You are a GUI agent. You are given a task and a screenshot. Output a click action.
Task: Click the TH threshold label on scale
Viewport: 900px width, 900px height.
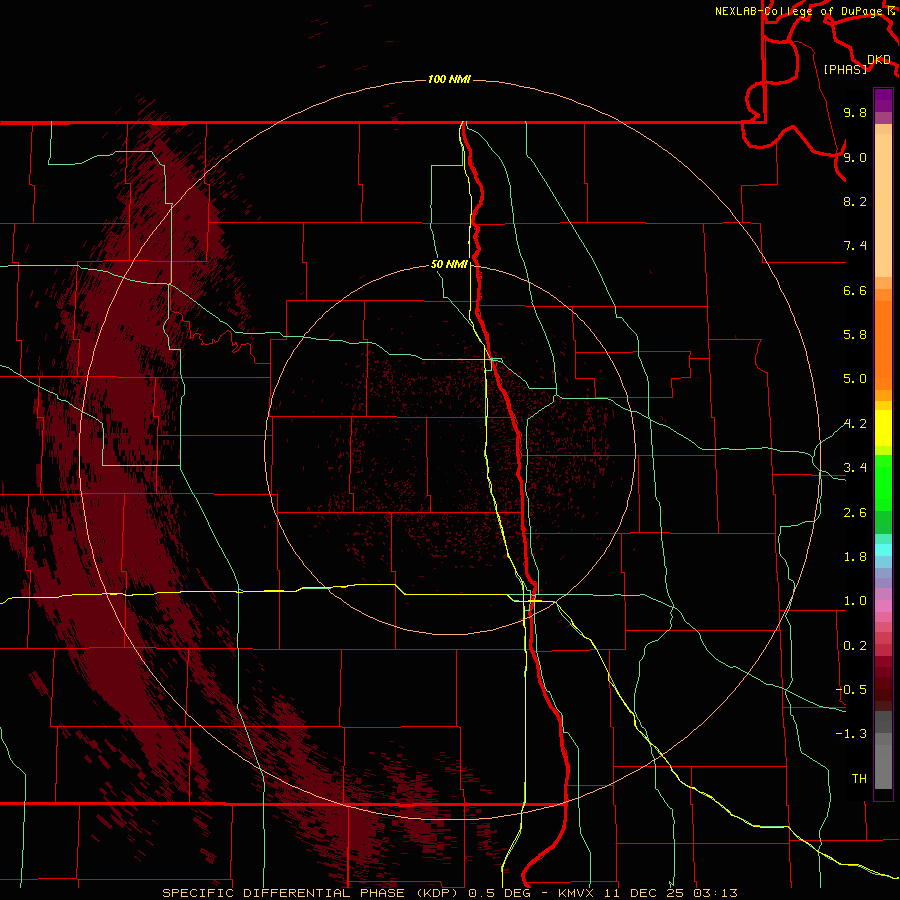pyautogui.click(x=859, y=779)
